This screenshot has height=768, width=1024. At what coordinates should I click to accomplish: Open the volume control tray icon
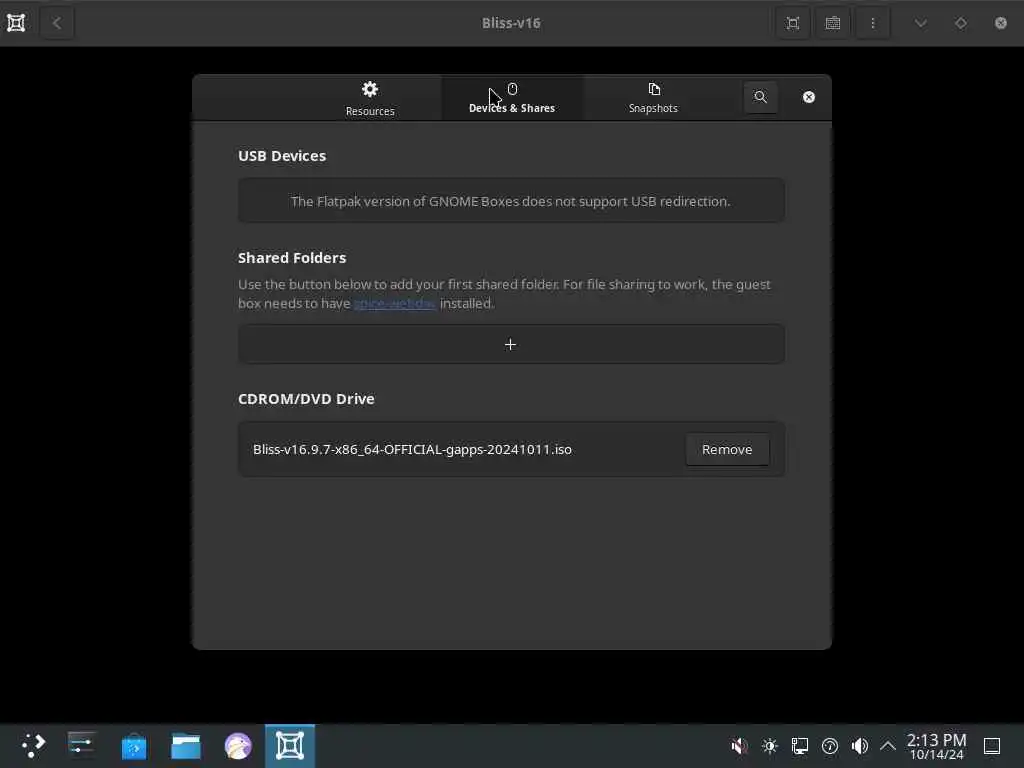pyautogui.click(x=859, y=746)
